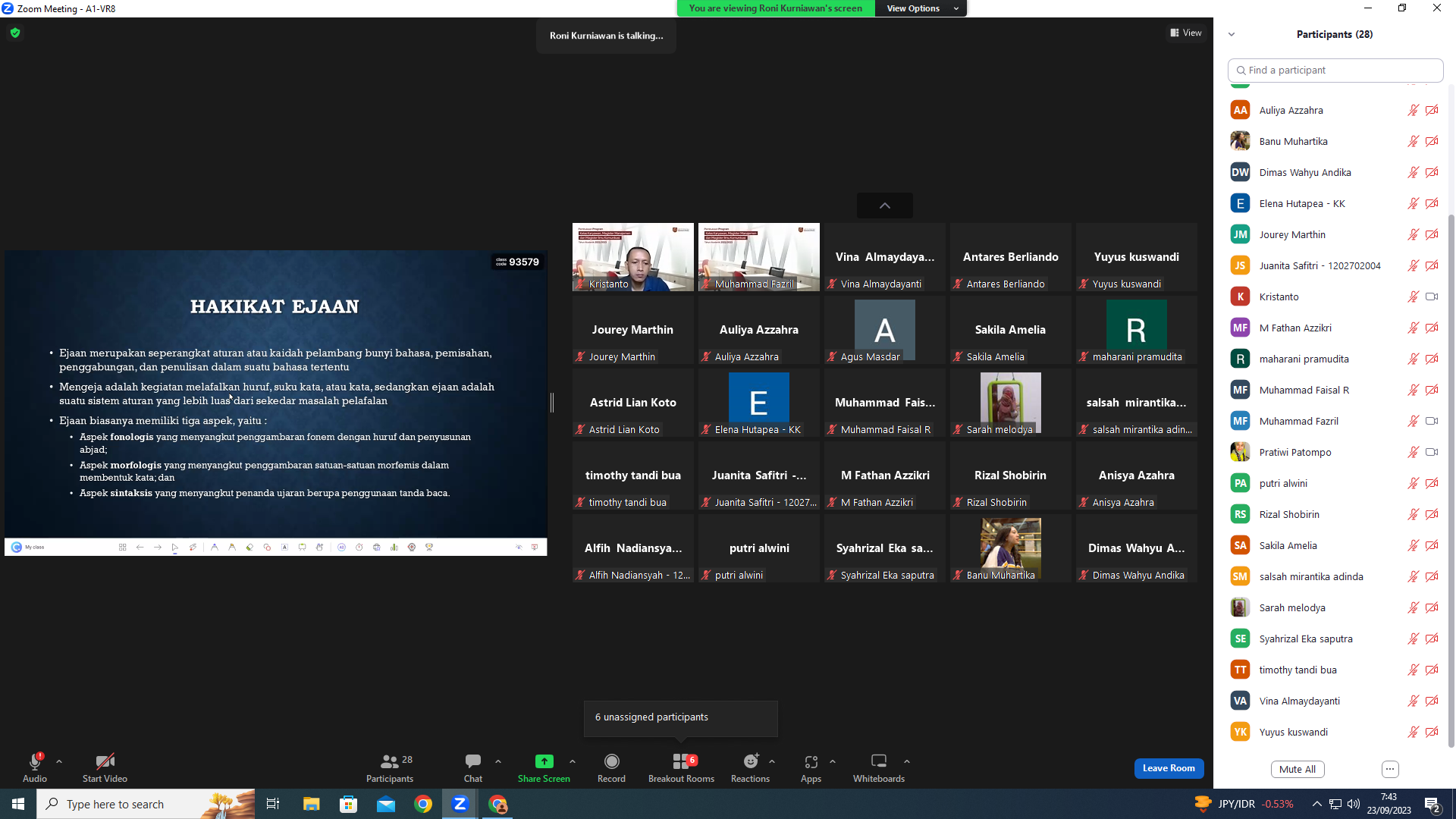The width and height of the screenshot is (1456, 819).
Task: Open Whiteboards
Action: point(879,767)
